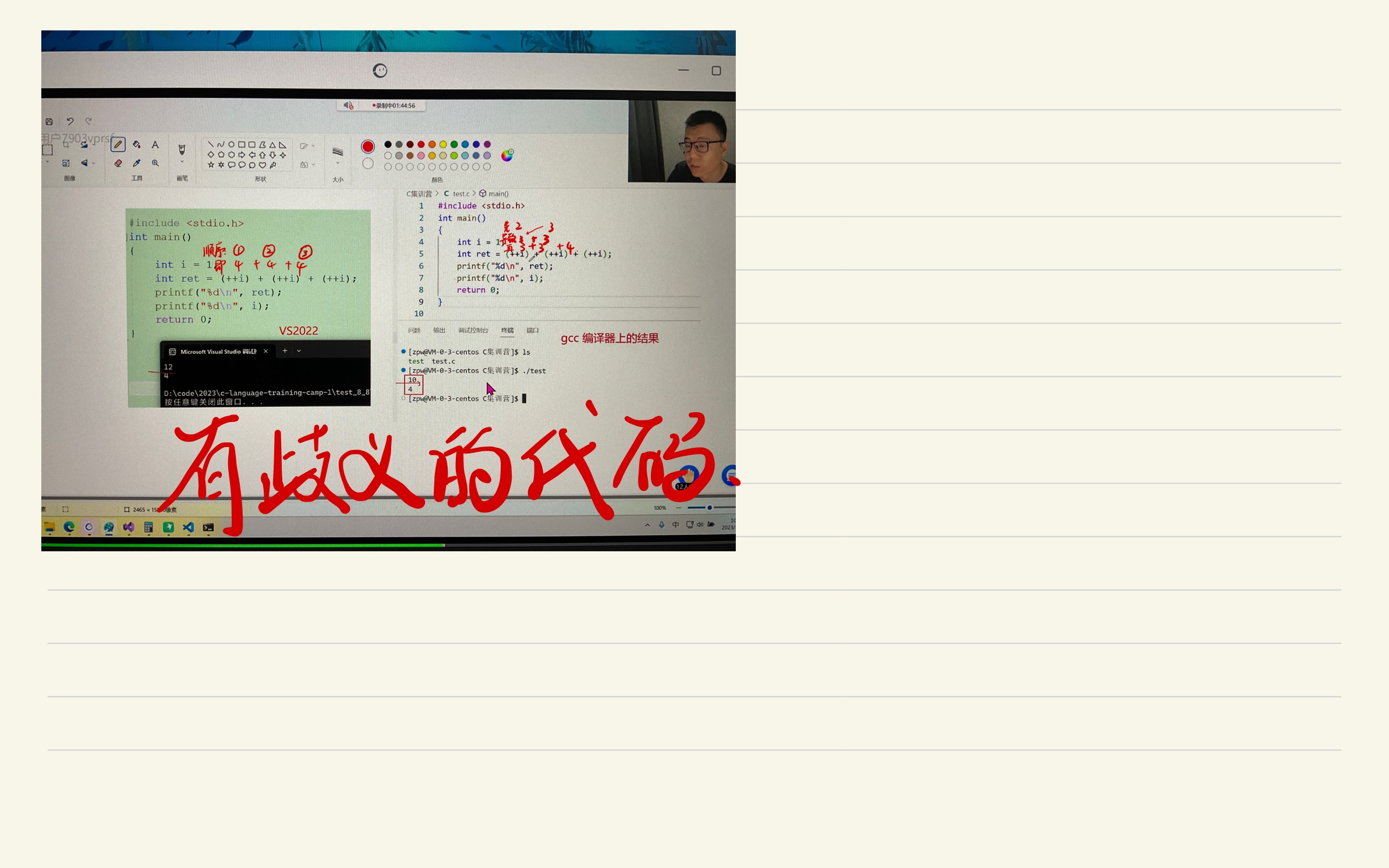The width and height of the screenshot is (1389, 868).
Task: Select the red color swatch
Action: (x=421, y=143)
